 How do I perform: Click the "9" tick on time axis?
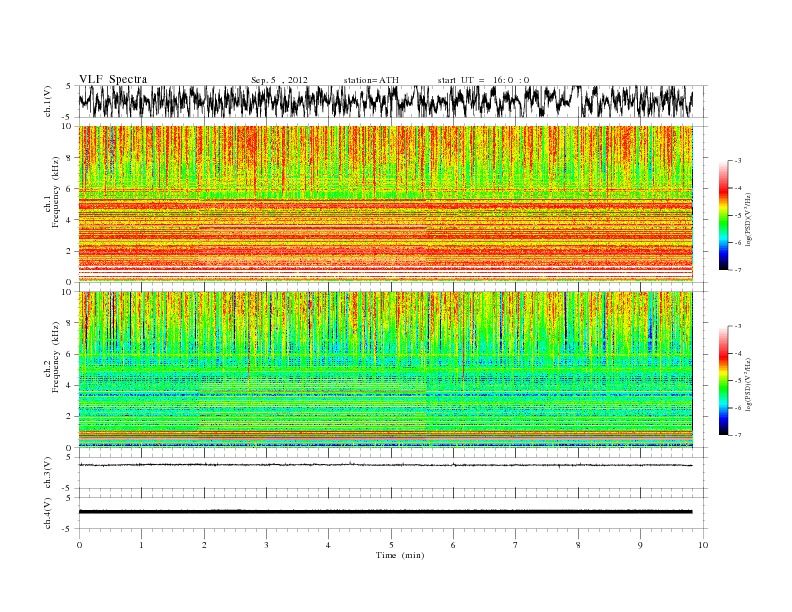pyautogui.click(x=640, y=545)
